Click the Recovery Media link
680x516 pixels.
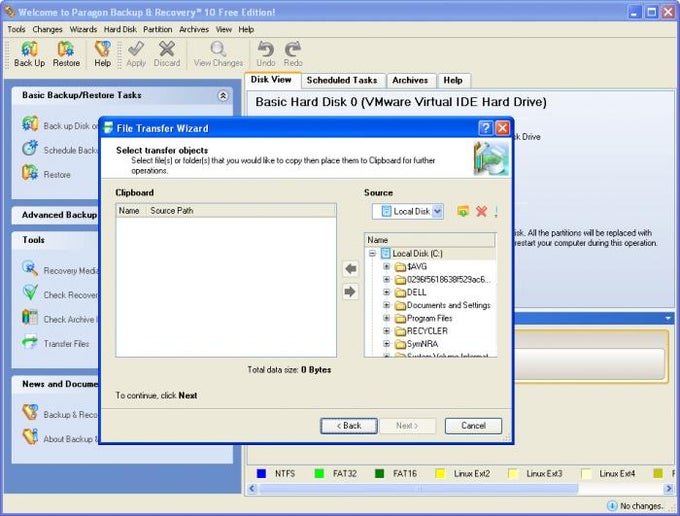pyautogui.click(x=71, y=271)
